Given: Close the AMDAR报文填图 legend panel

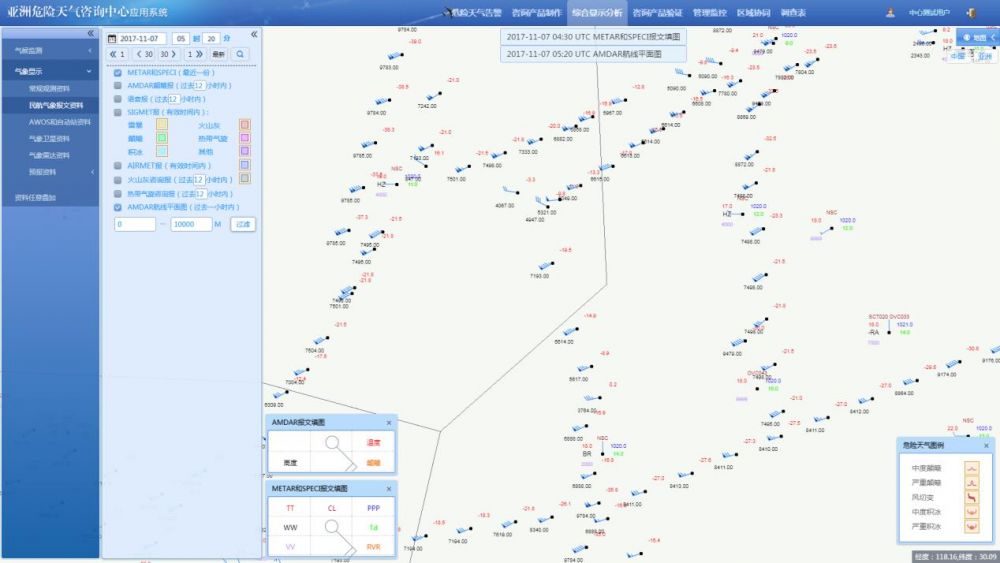Looking at the screenshot, I should [389, 423].
